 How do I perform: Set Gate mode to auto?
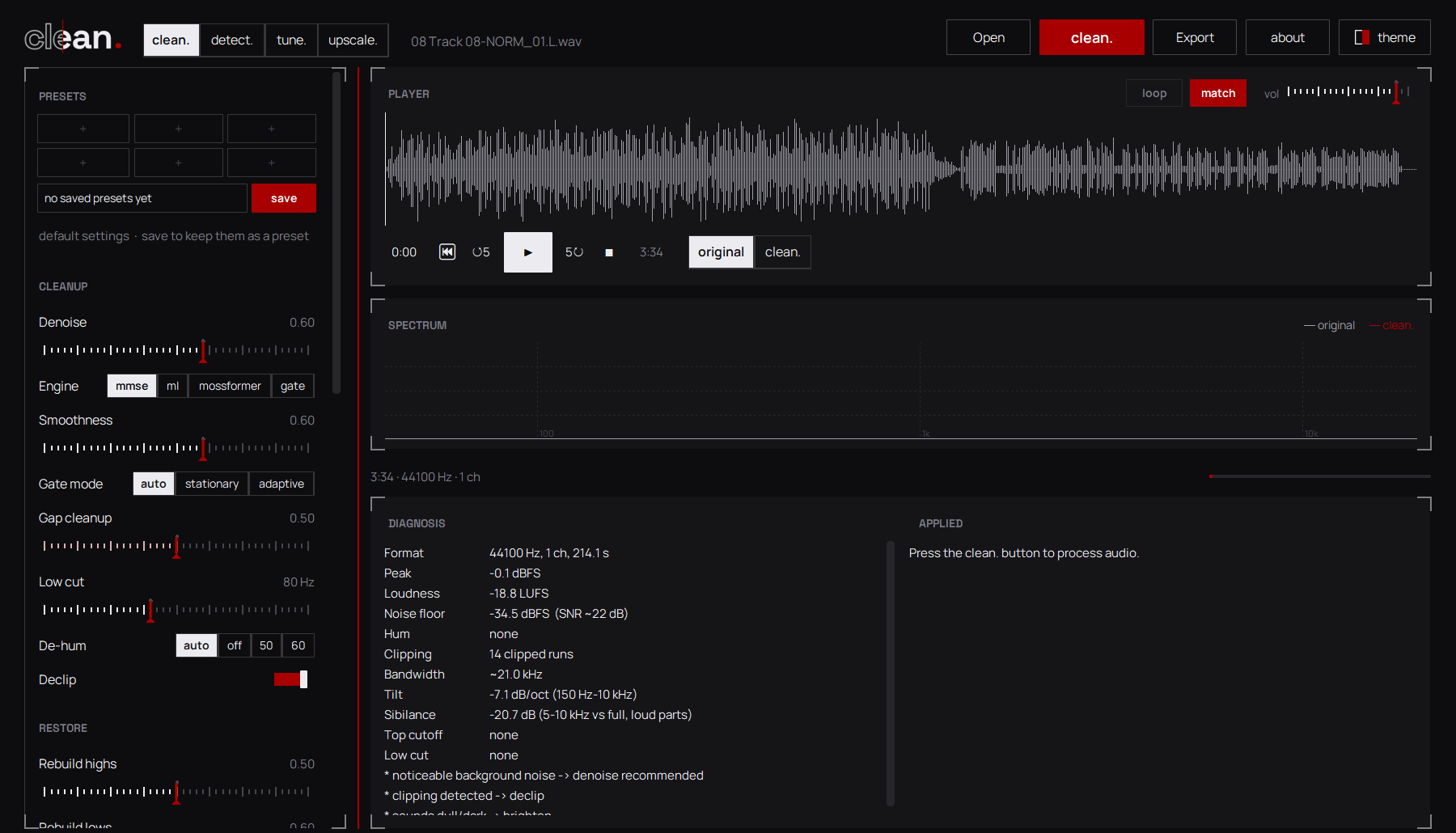coord(154,484)
